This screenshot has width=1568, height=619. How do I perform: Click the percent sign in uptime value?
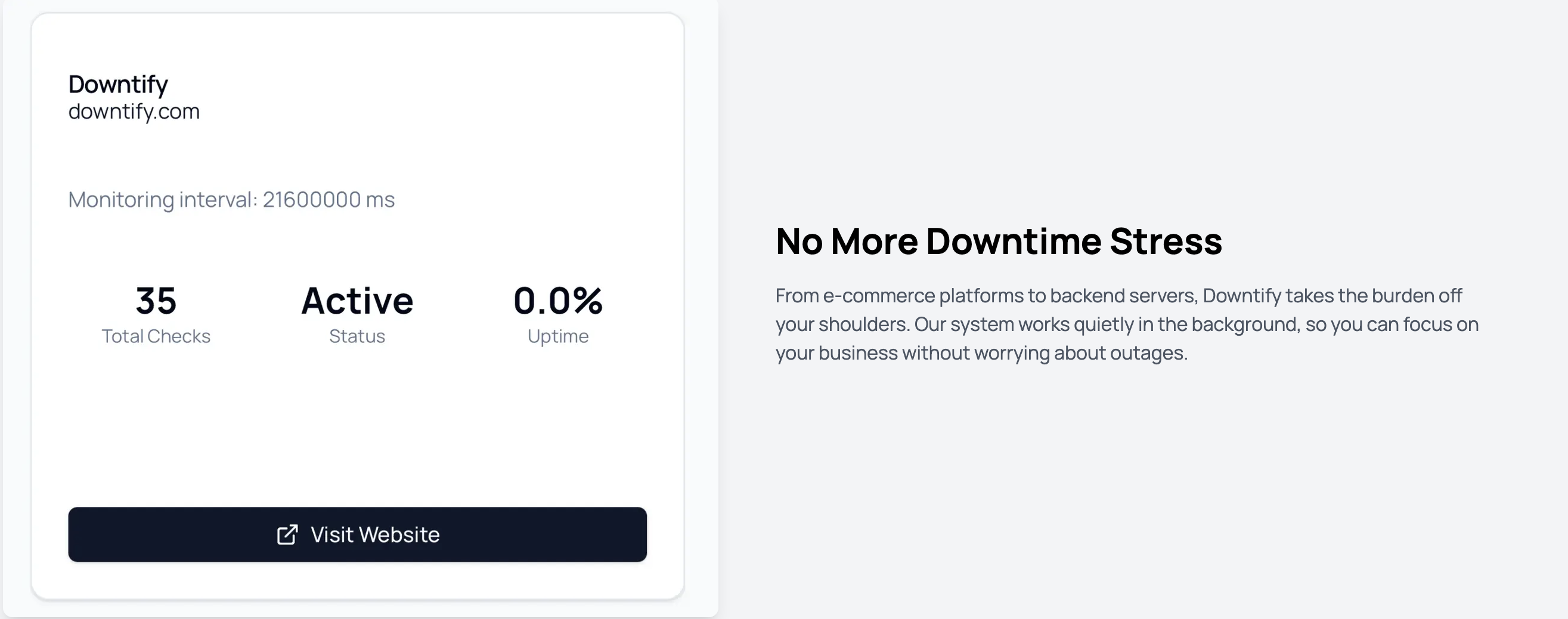588,301
